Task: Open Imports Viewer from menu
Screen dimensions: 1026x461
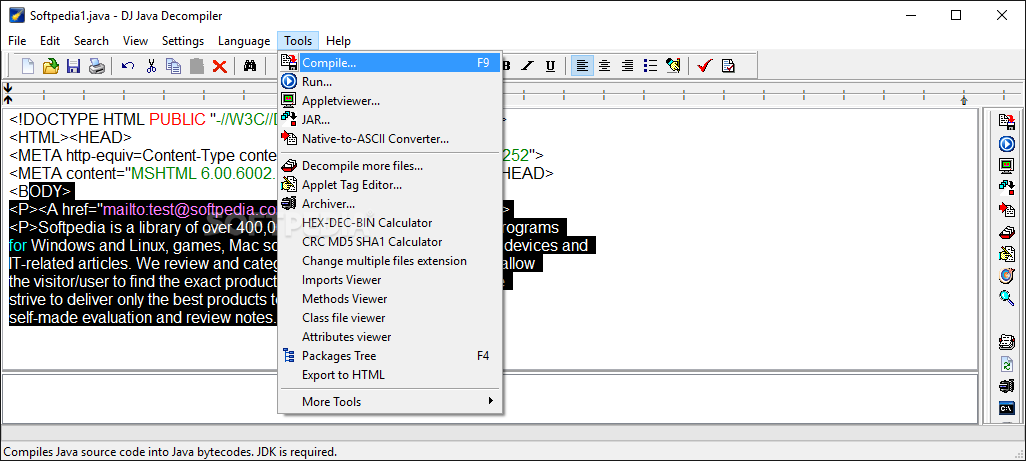Action: pyautogui.click(x=390, y=280)
